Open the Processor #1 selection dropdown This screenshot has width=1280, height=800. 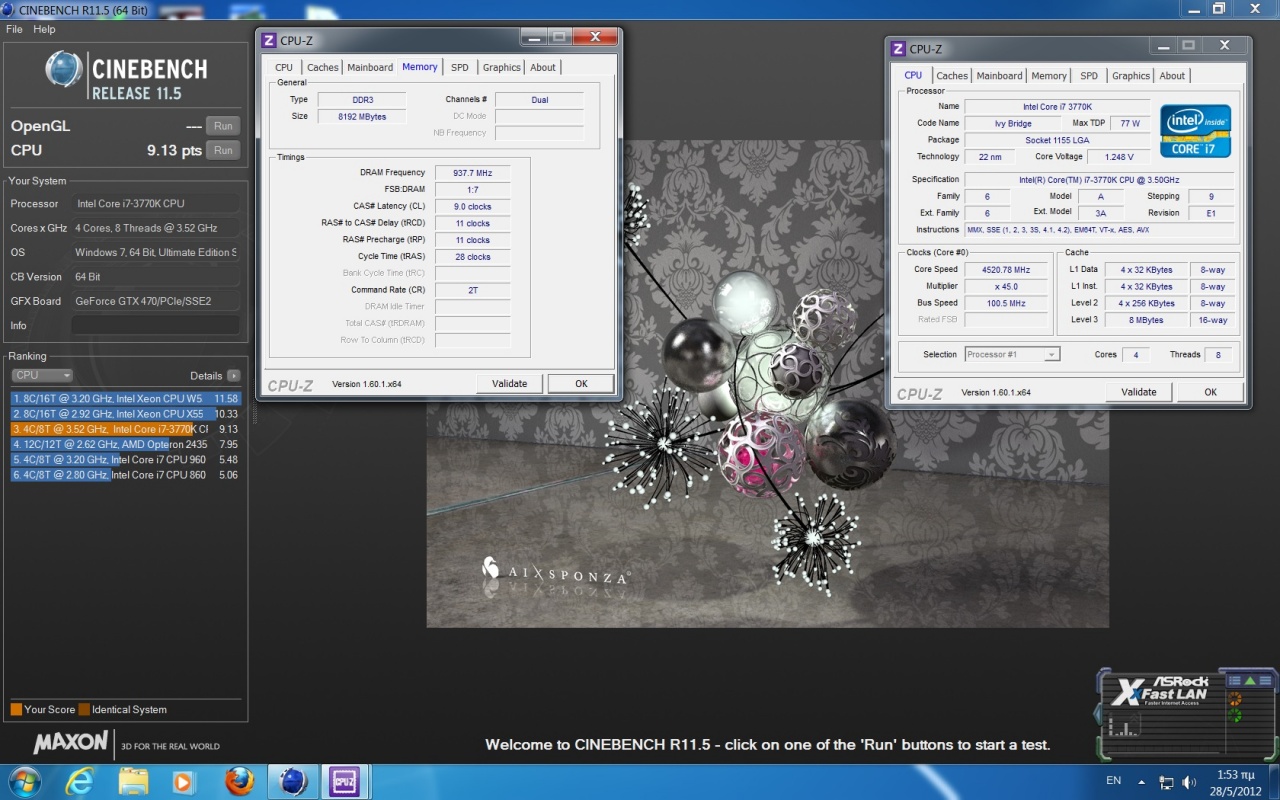click(1012, 354)
